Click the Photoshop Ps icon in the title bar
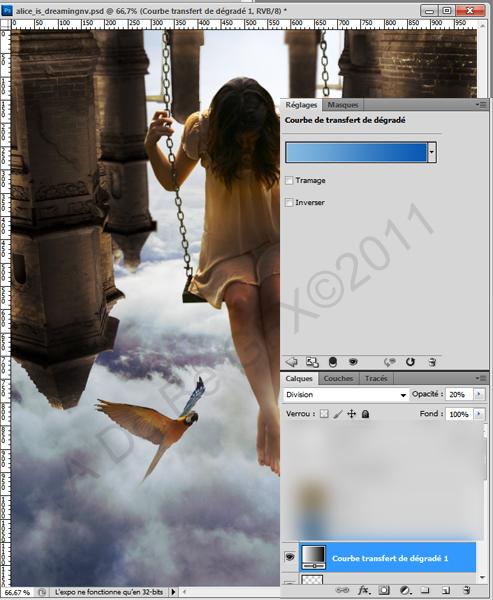Image resolution: width=493 pixels, height=600 pixels. tap(7, 10)
